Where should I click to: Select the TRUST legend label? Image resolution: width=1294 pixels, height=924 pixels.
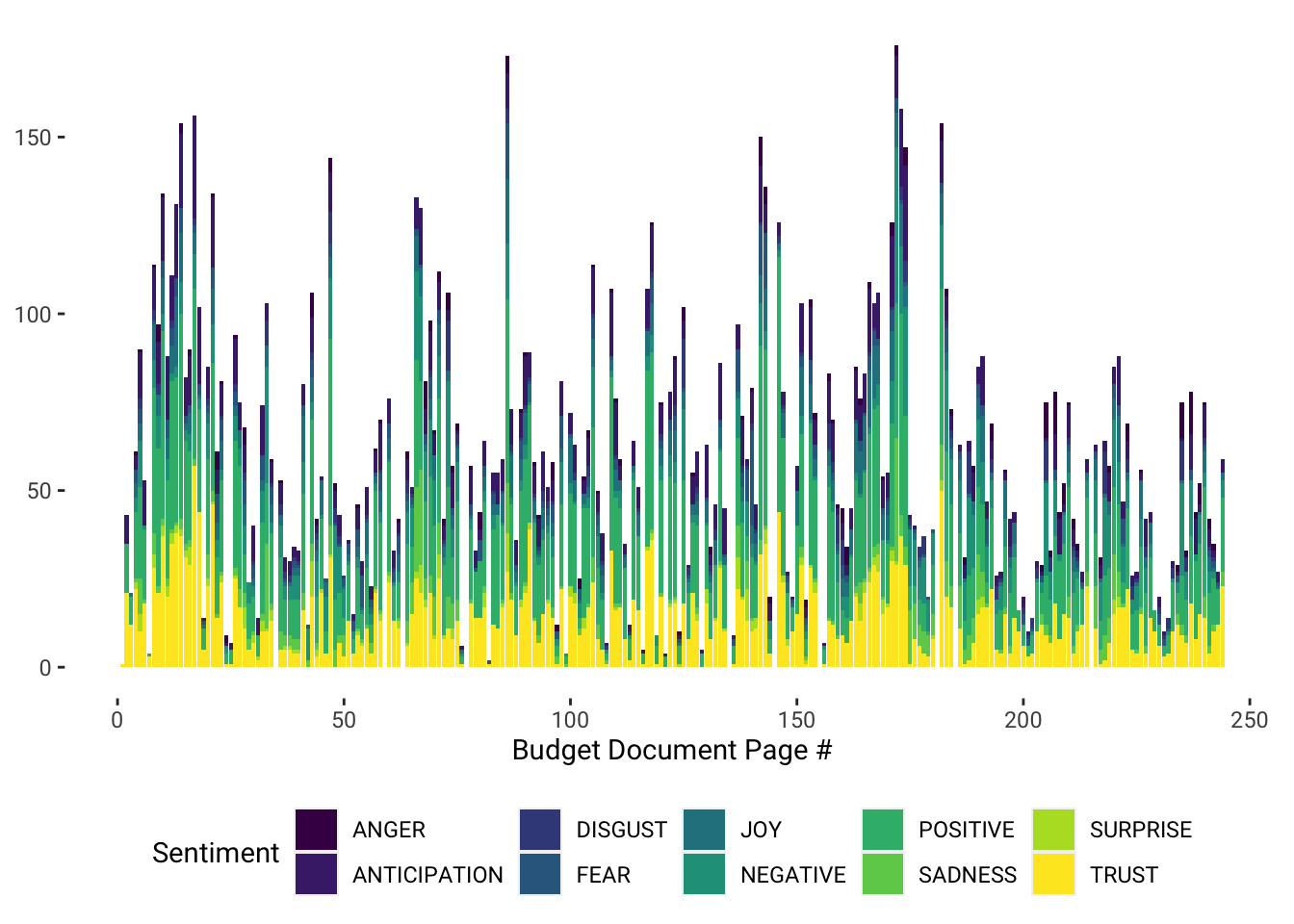(1124, 875)
